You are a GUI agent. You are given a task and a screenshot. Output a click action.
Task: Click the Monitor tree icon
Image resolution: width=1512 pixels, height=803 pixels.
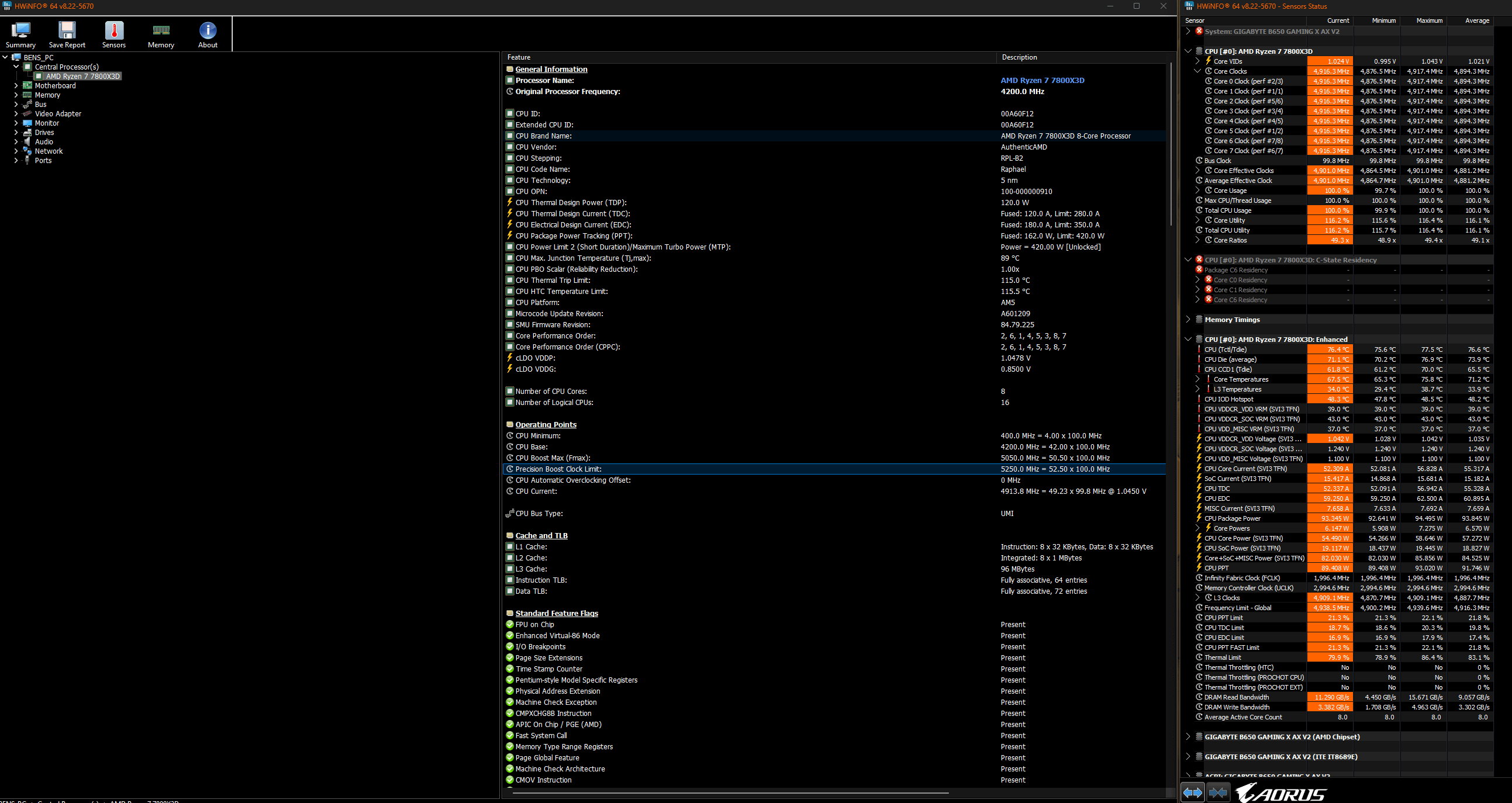pyautogui.click(x=27, y=123)
